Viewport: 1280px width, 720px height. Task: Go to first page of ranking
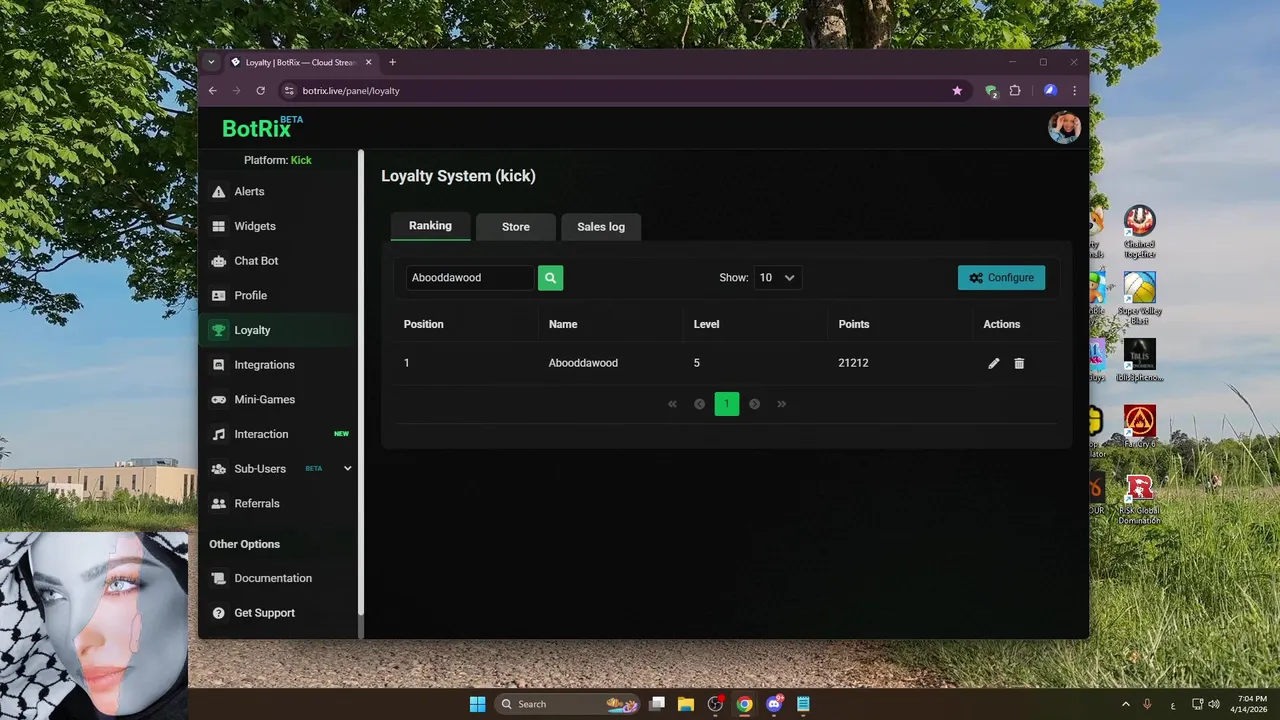tap(672, 404)
